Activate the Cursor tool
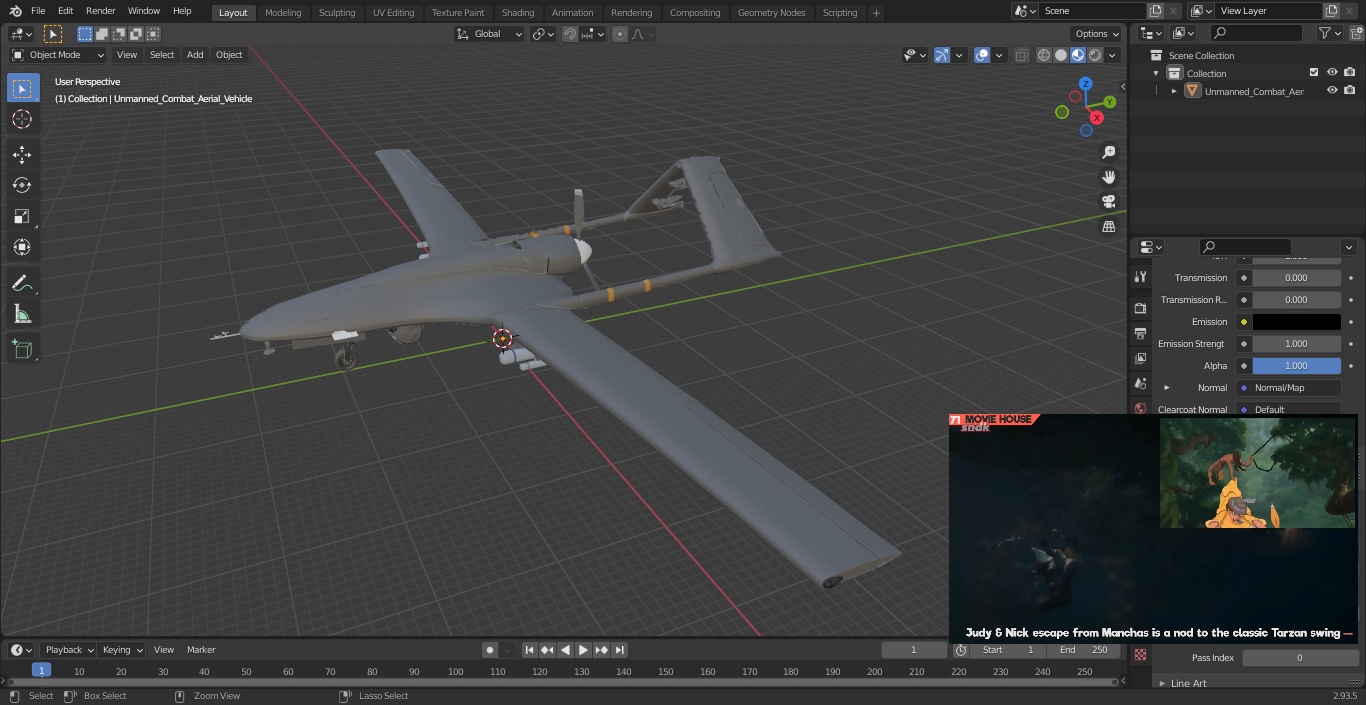The image size is (1366, 705). coord(22,119)
